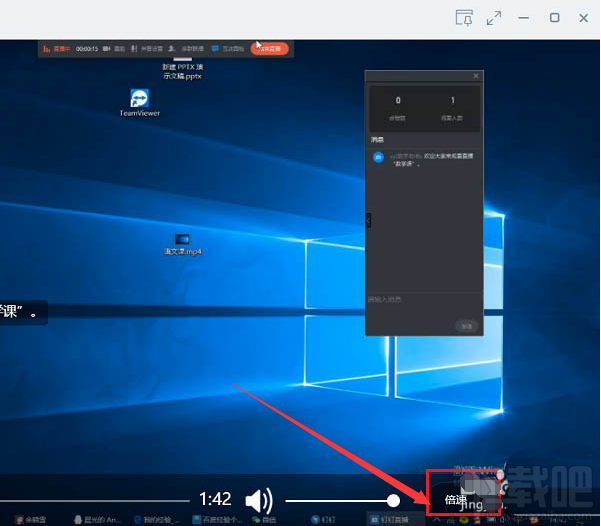Viewport: 601px width, 526px height.
Task: Open multi-group broadcast in the live toolbar
Action: click(x=186, y=49)
